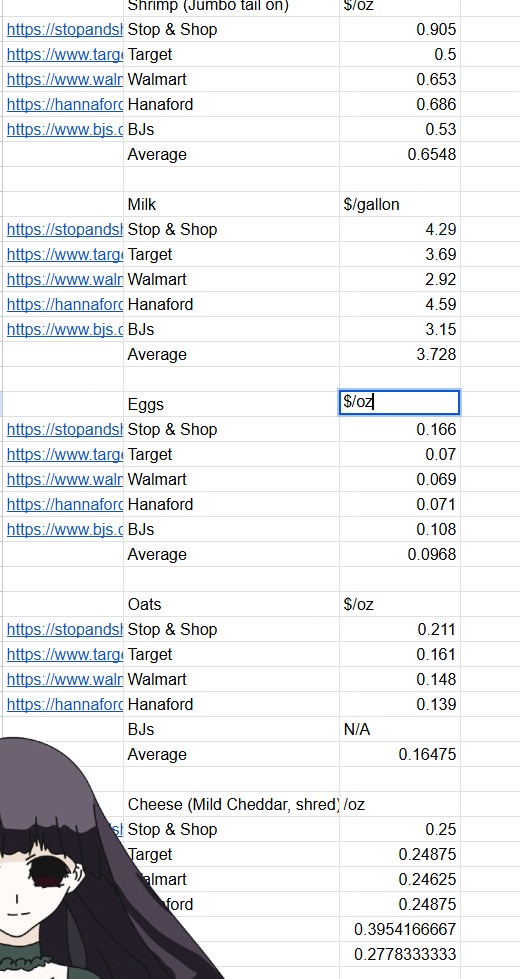The height and width of the screenshot is (979, 520).
Task: Select the Hanaford eggs price 0.071
Action: click(x=400, y=504)
